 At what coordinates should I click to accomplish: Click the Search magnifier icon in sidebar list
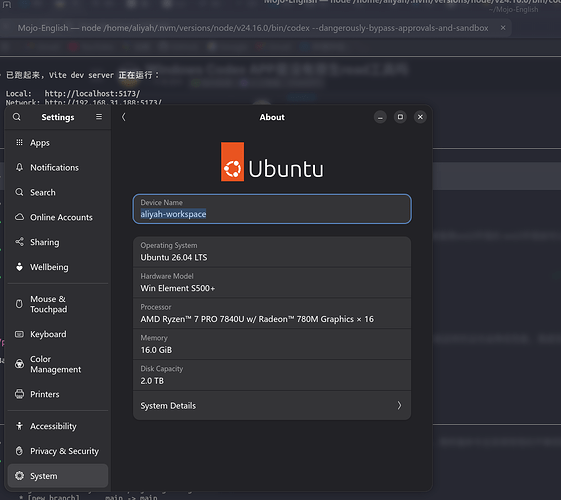(x=19, y=192)
